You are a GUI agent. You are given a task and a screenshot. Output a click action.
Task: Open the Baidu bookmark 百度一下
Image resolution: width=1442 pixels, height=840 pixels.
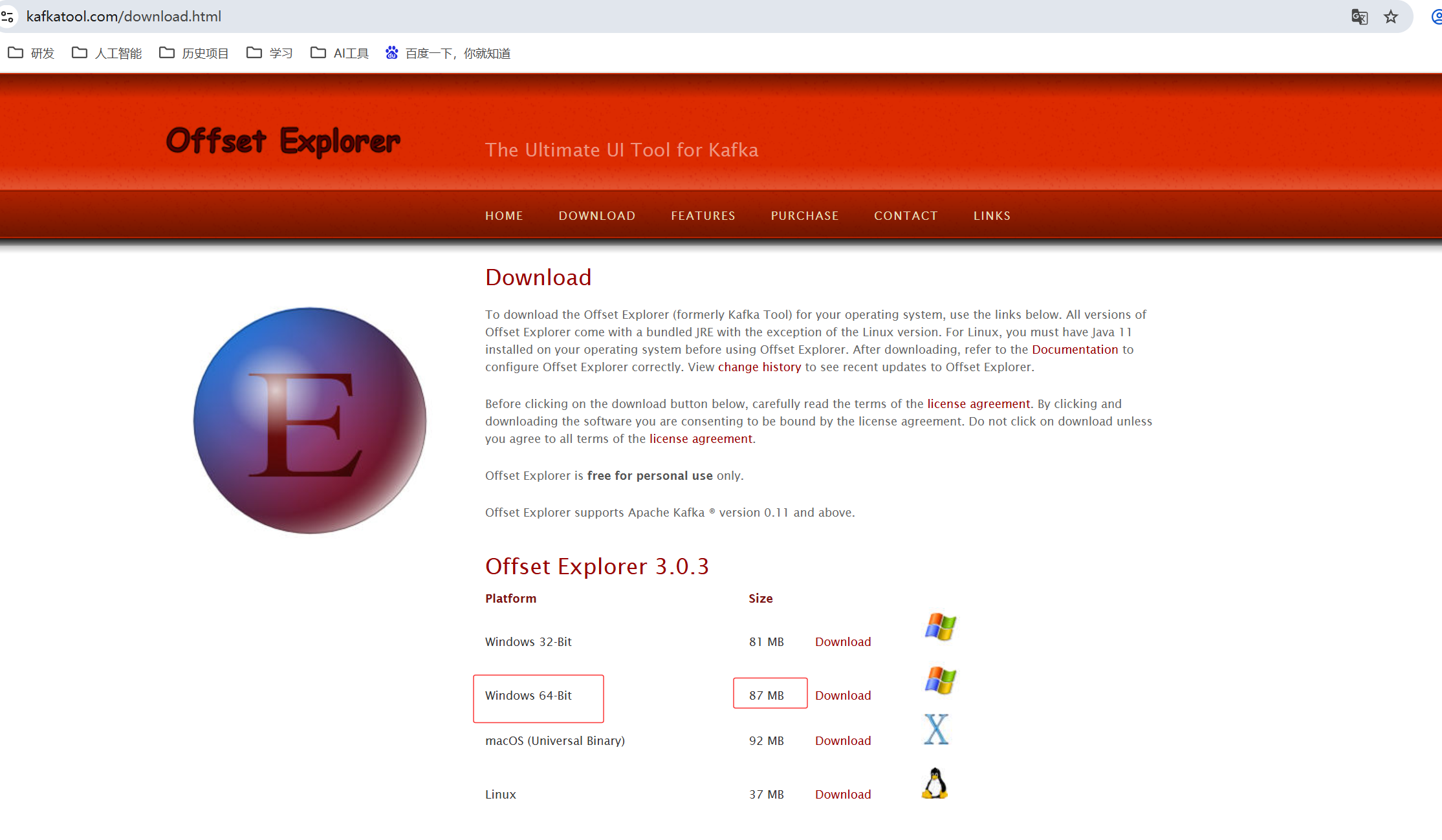point(448,53)
